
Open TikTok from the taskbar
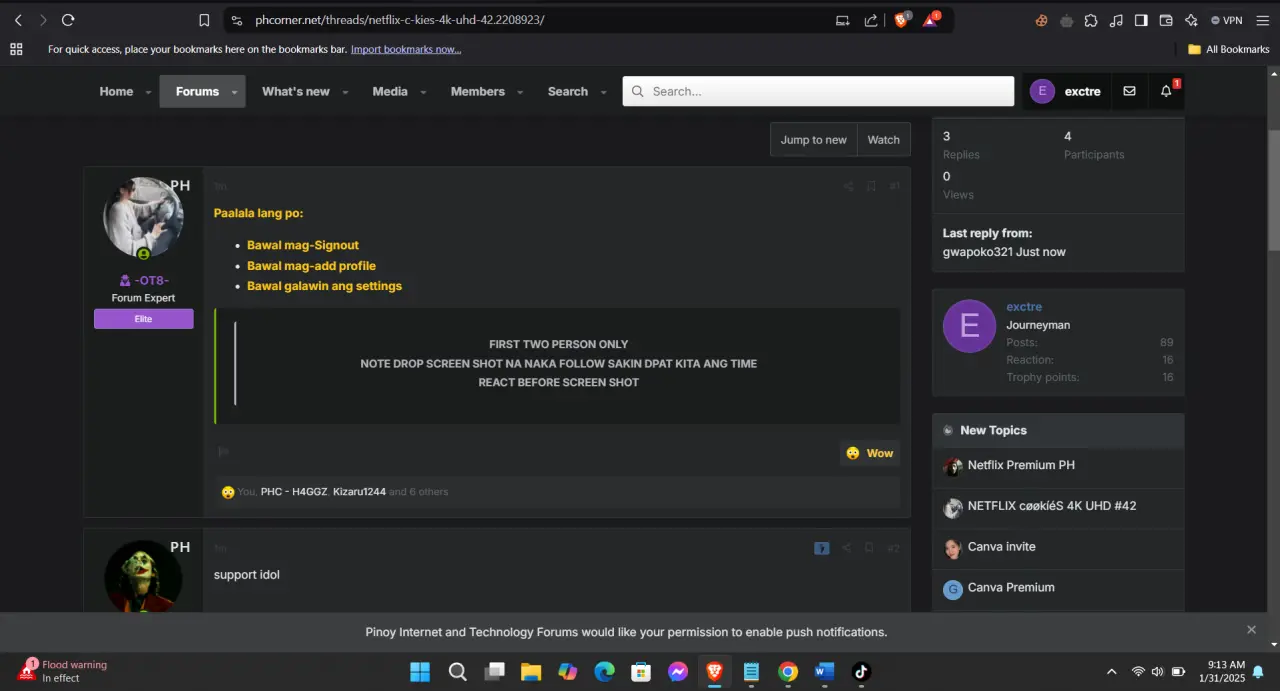pos(861,672)
